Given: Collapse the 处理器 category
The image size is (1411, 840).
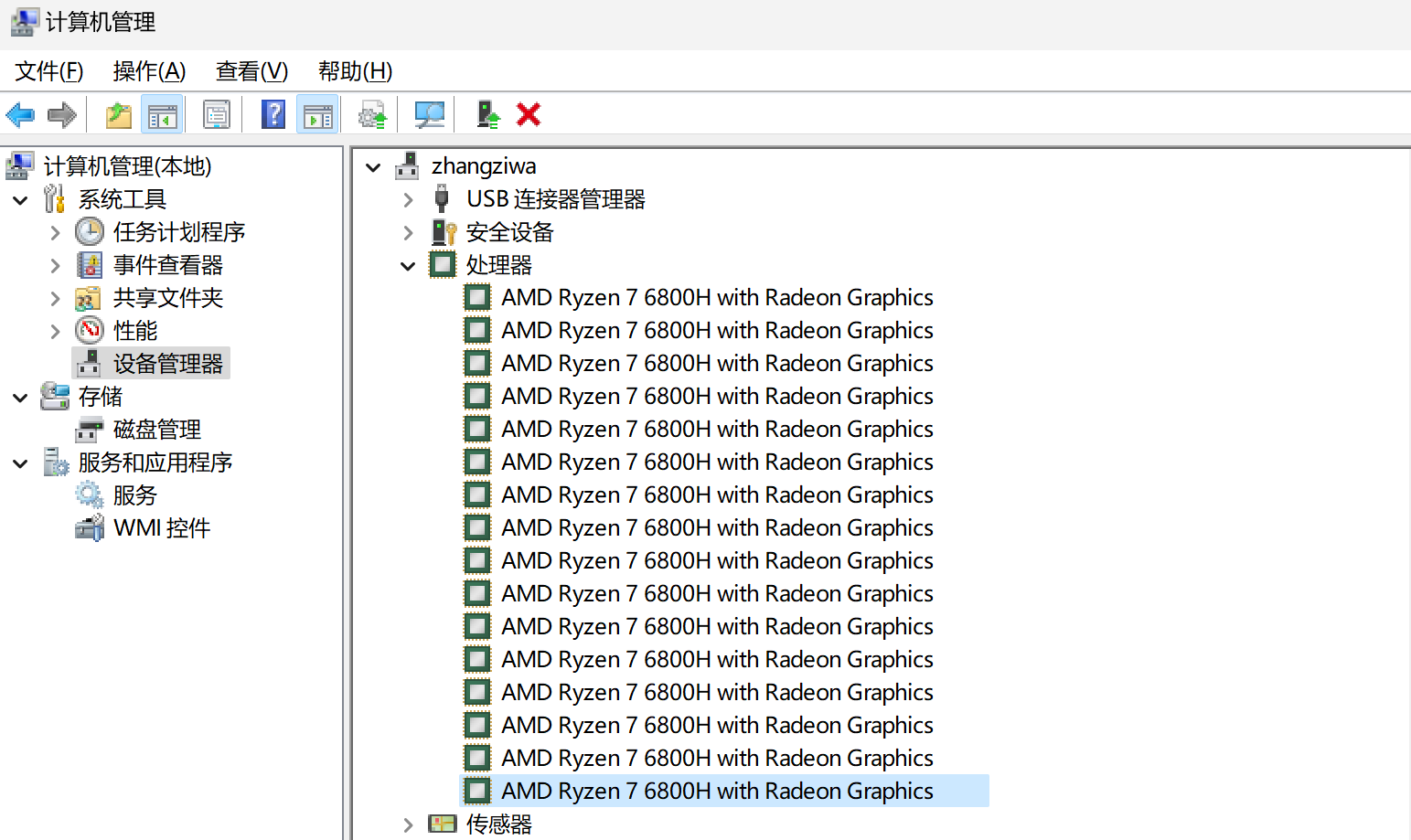Looking at the screenshot, I should click(x=408, y=266).
